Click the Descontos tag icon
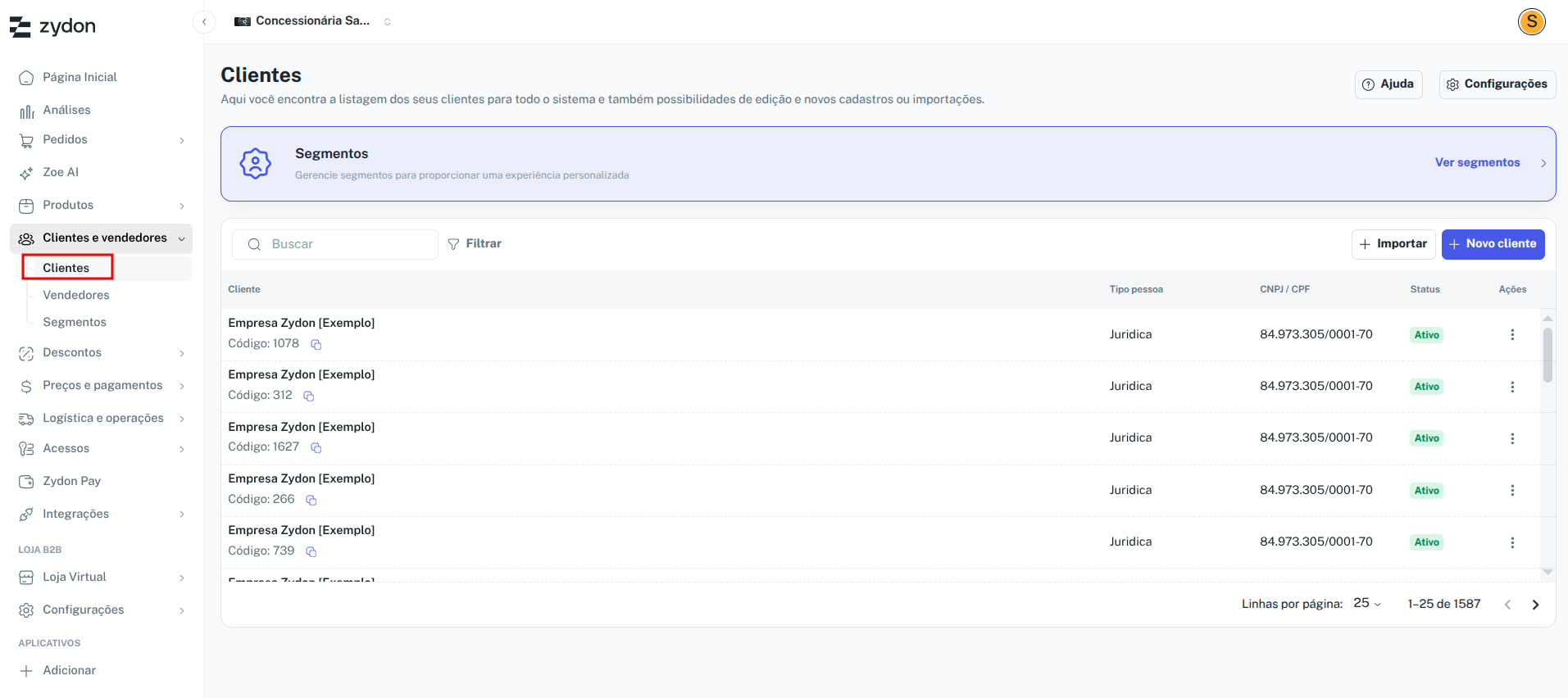The width and height of the screenshot is (1568, 698). tap(26, 353)
